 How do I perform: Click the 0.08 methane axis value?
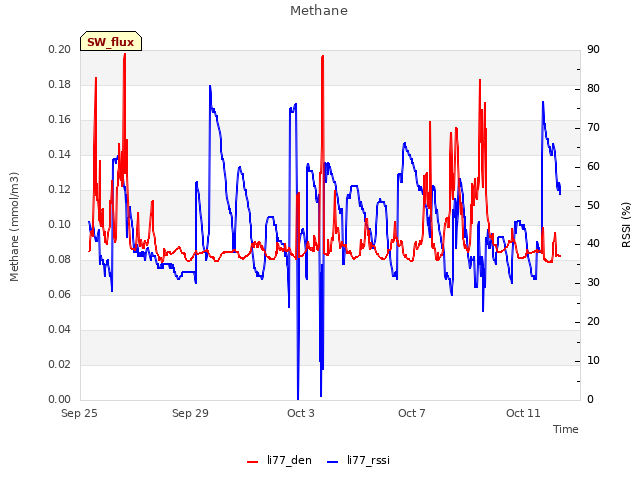click(60, 260)
